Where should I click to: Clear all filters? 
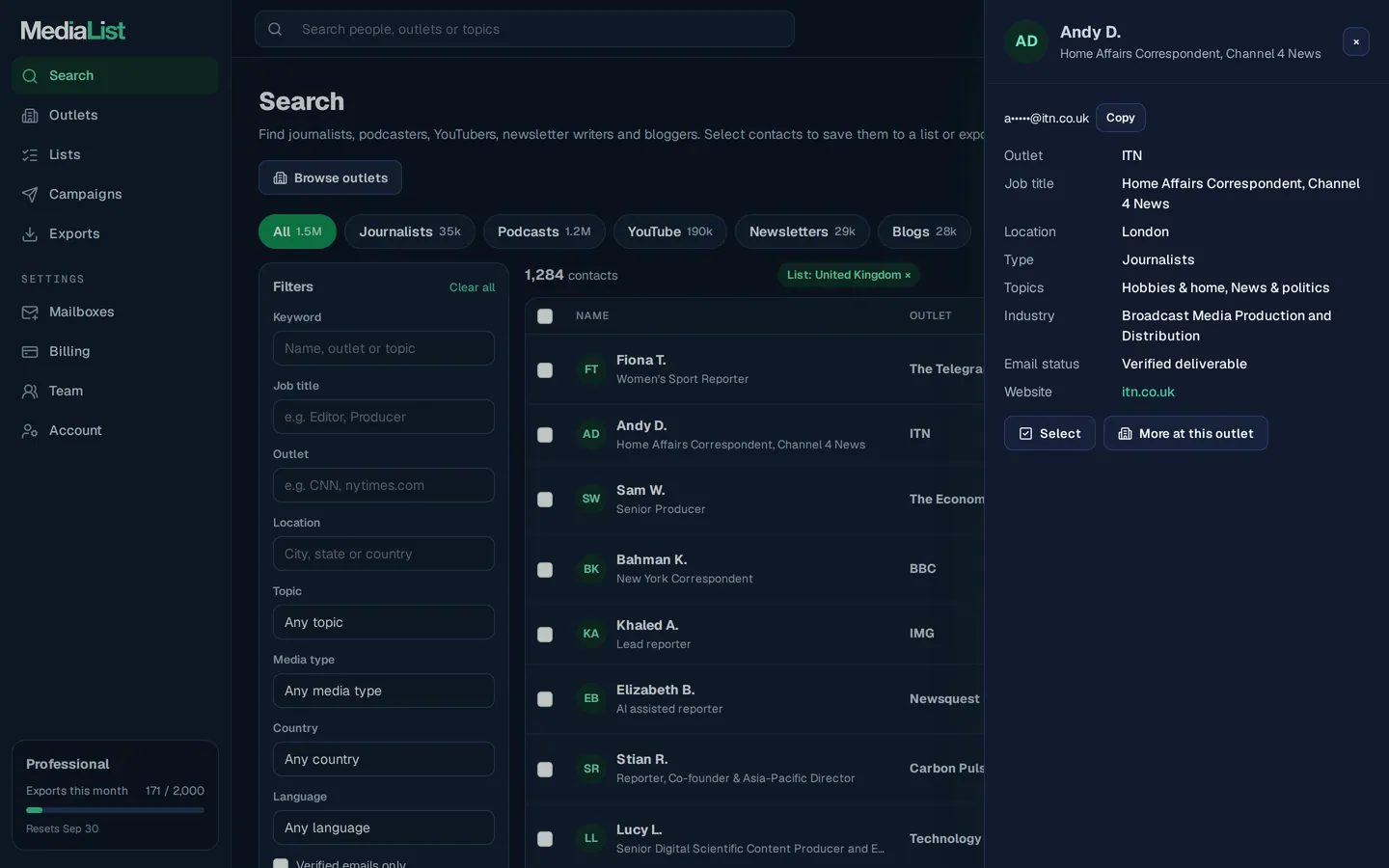click(472, 287)
